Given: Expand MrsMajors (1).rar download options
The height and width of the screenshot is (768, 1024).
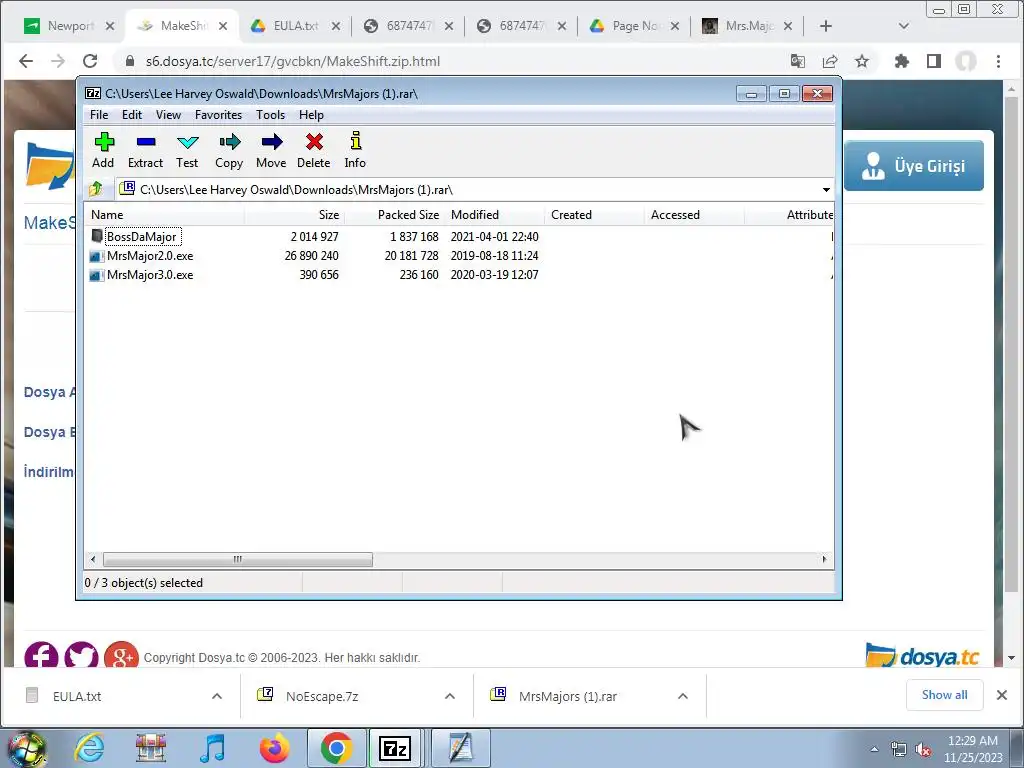Looking at the screenshot, I should pyautogui.click(x=683, y=696).
